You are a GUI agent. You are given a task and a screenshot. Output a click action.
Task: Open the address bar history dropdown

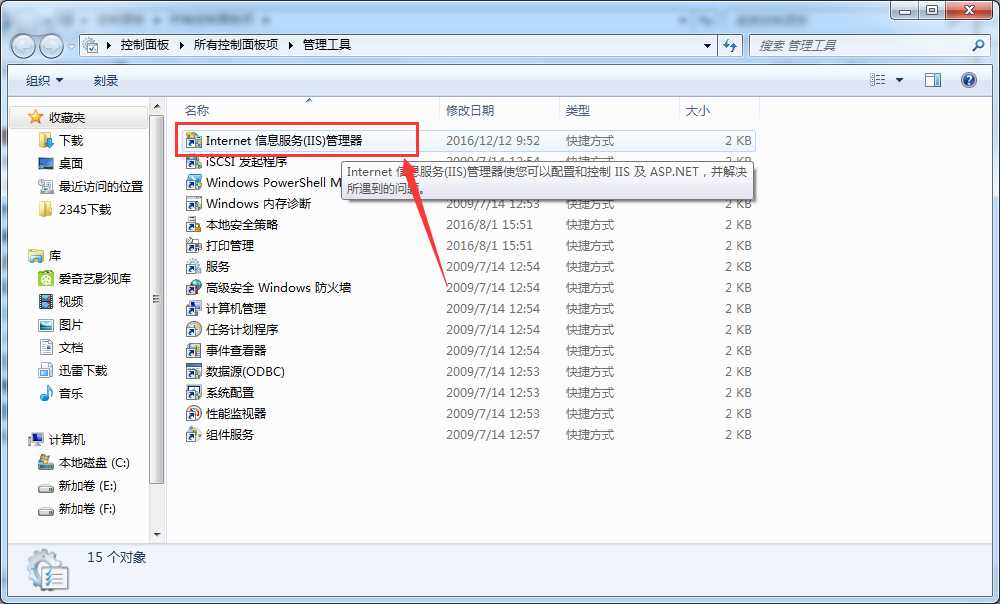[707, 46]
